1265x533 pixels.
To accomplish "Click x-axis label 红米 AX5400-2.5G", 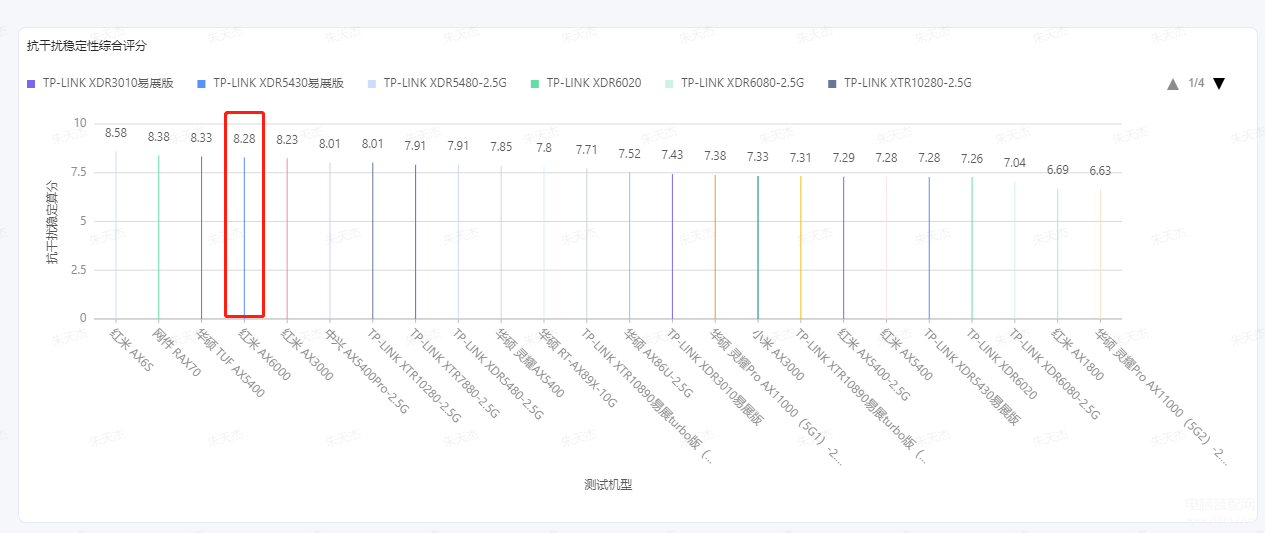I will click(875, 364).
